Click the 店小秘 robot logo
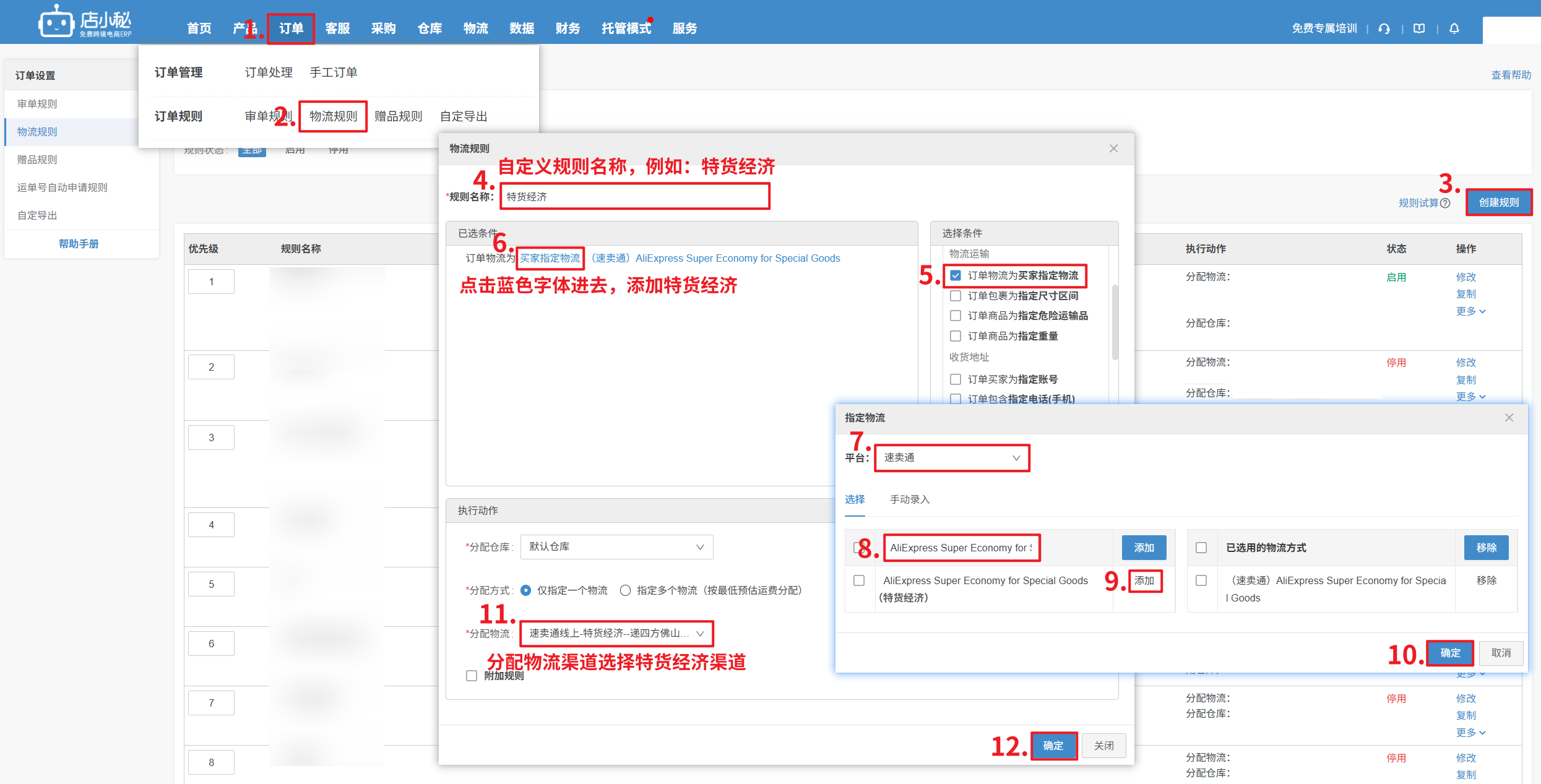The height and width of the screenshot is (784, 1541). click(56, 22)
